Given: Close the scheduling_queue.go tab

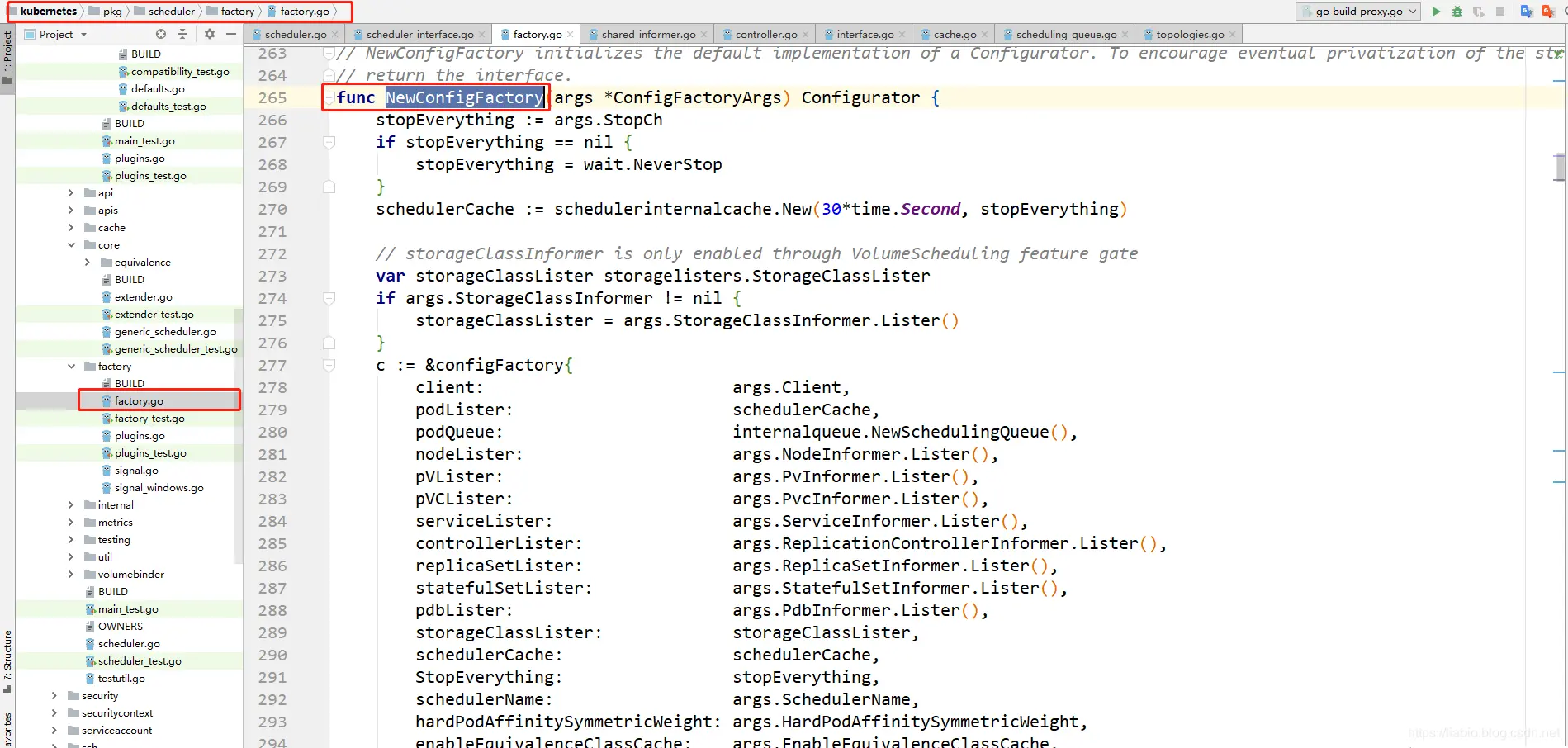Looking at the screenshot, I should coord(1125,35).
